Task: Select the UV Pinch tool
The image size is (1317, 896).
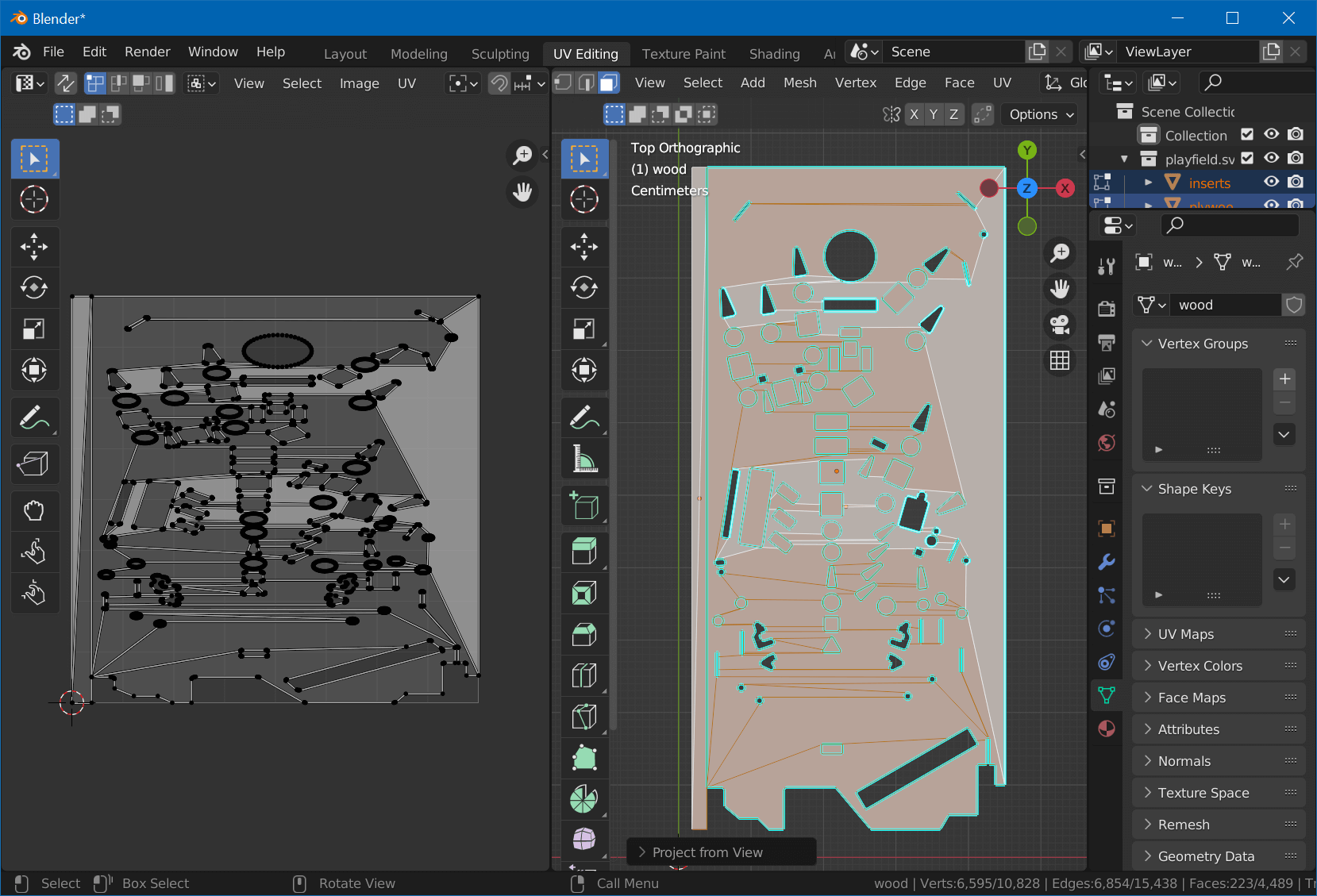Action: [34, 593]
